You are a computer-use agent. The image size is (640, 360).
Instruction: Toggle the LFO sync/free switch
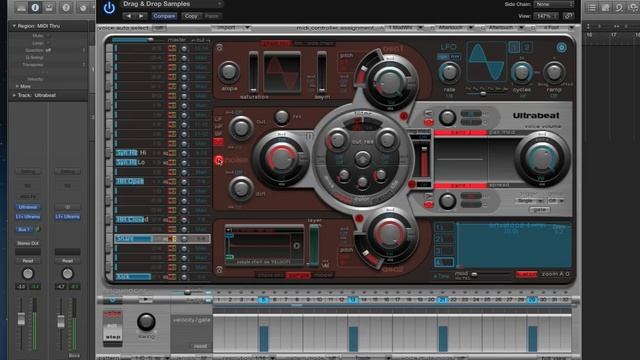449,57
